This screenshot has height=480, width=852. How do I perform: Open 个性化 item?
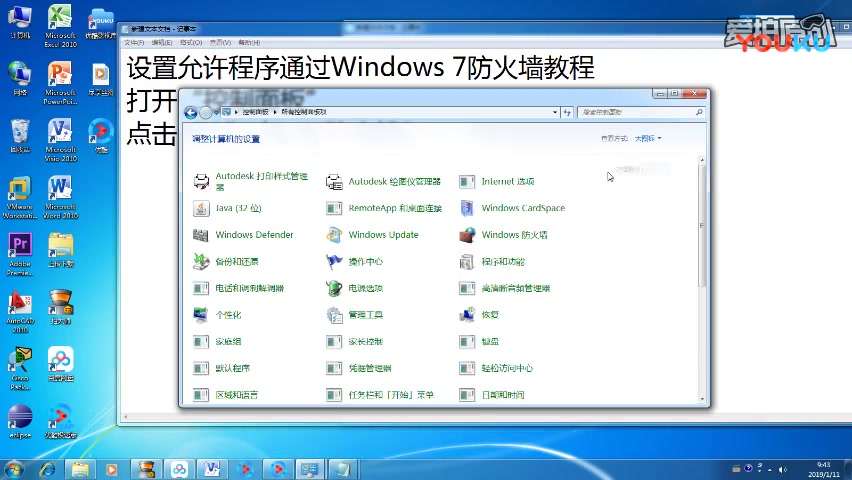217,315
